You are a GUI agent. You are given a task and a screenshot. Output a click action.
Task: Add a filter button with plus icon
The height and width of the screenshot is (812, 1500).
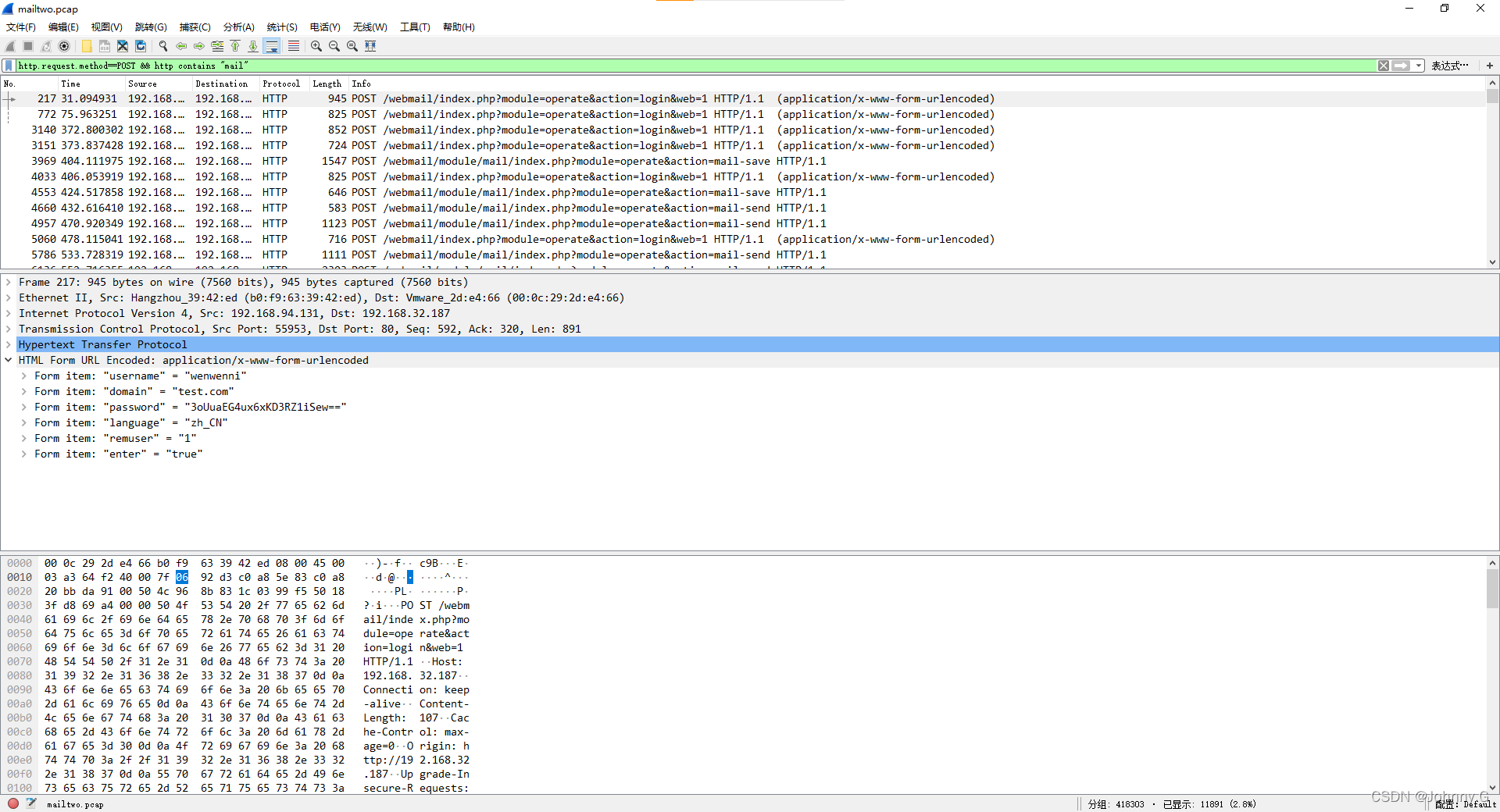[x=1490, y=66]
